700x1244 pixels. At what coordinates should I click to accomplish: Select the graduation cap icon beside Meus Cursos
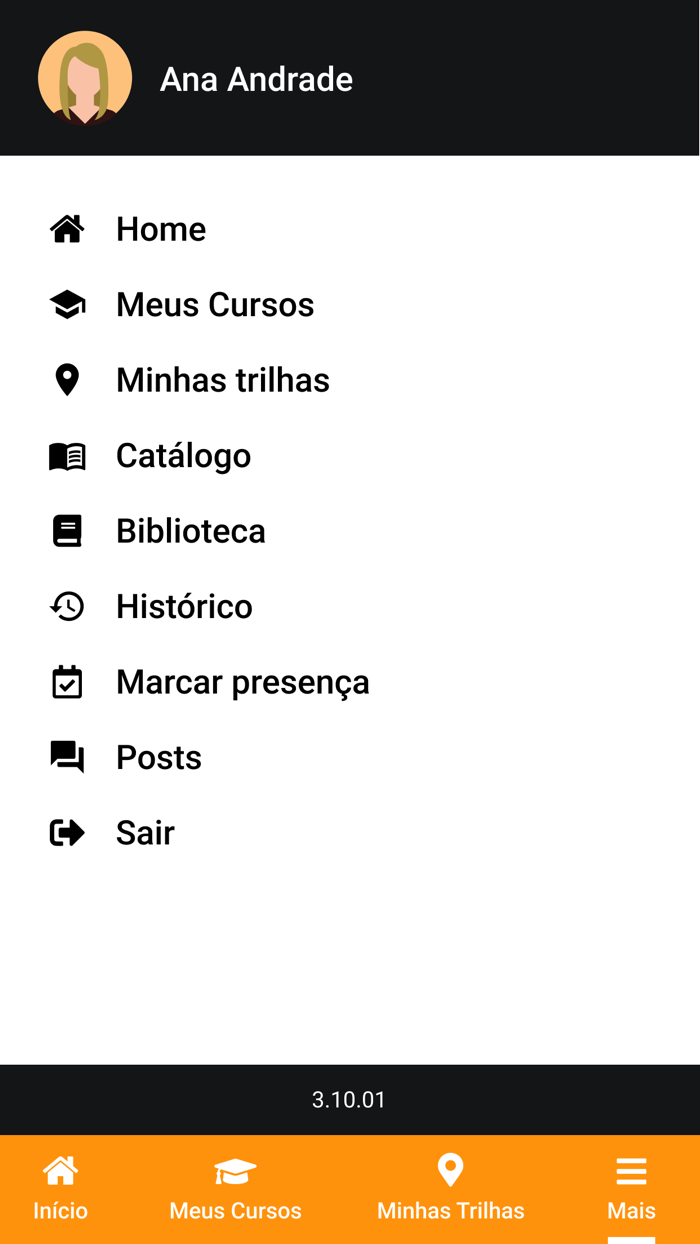coord(66,304)
